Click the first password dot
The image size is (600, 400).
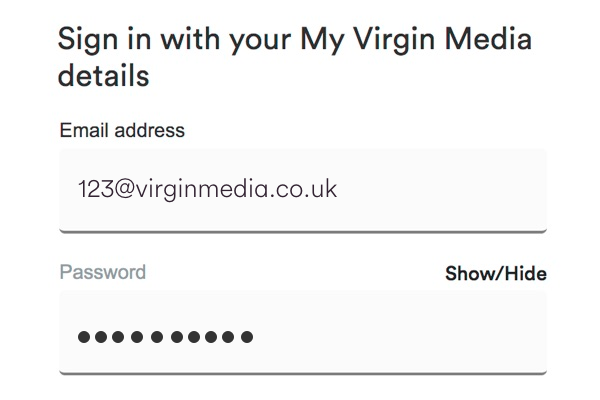[x=84, y=337]
